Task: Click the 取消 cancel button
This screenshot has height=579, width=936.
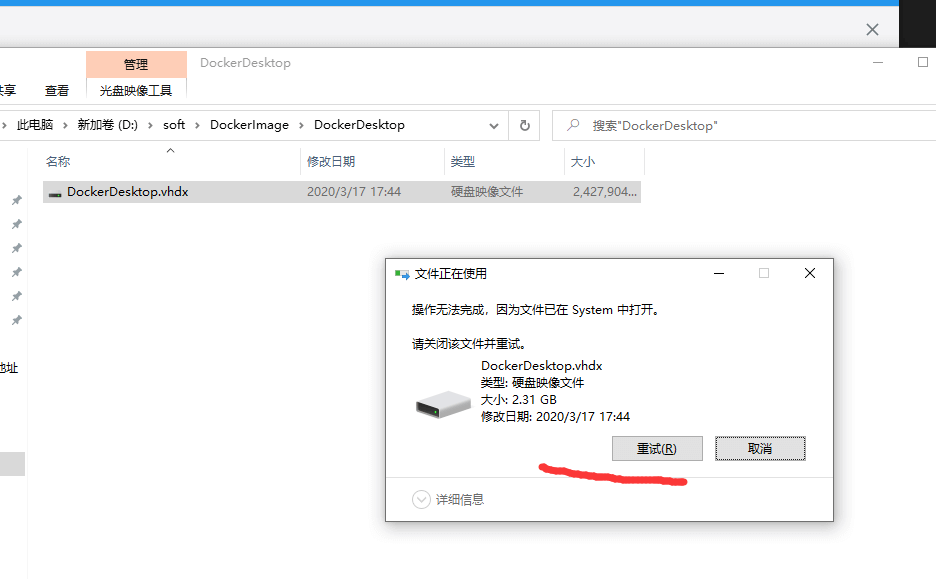Action: pyautogui.click(x=760, y=449)
